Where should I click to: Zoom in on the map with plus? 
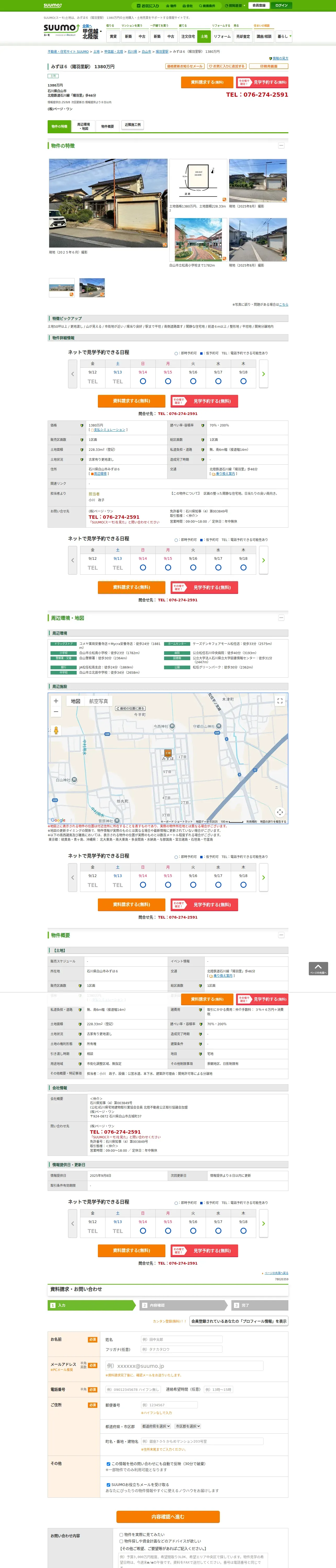(56, 701)
